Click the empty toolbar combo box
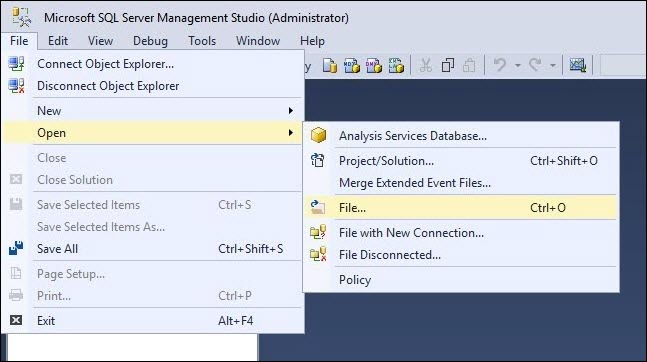The width and height of the screenshot is (647, 362). [x=623, y=65]
